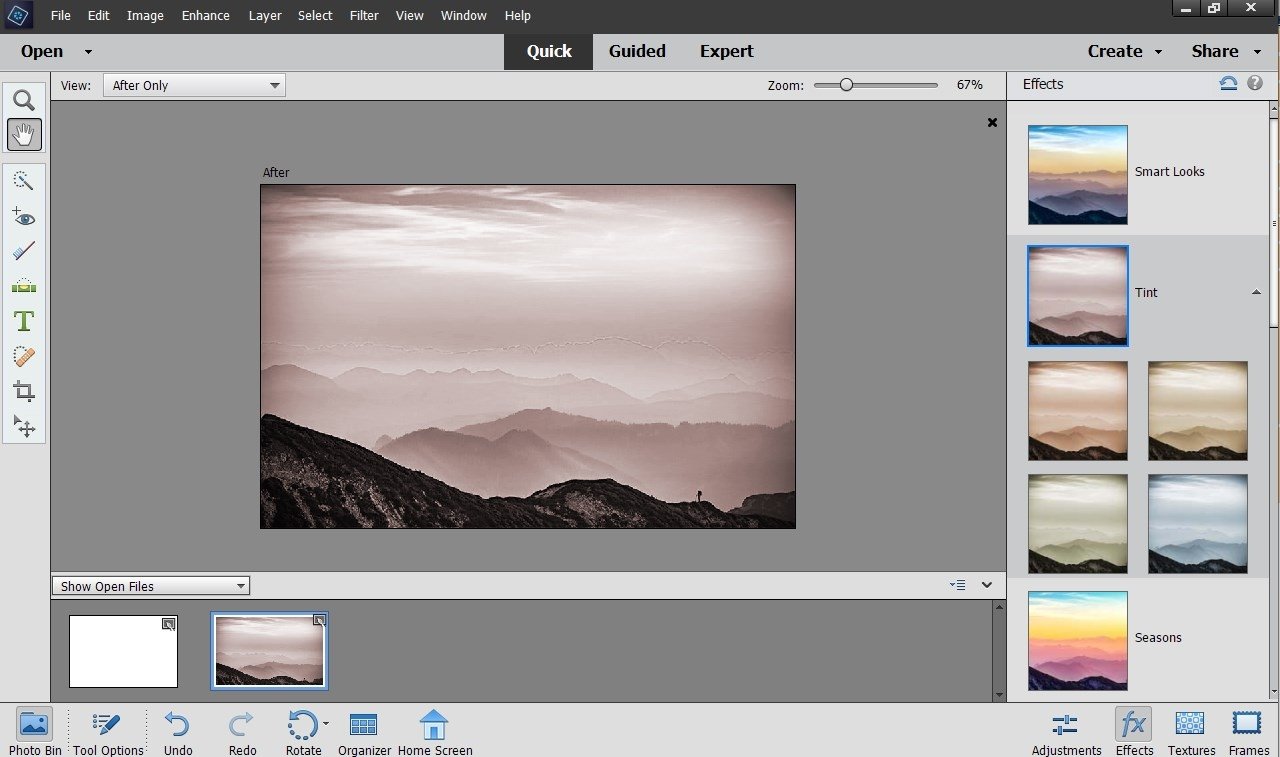Toggle the Tool Options panel
1280x757 pixels.
(x=105, y=729)
